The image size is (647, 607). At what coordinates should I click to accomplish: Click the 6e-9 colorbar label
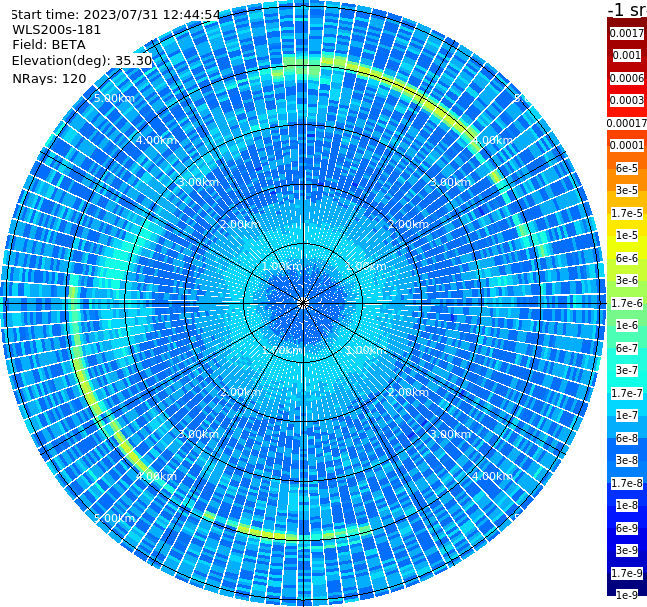(x=627, y=528)
